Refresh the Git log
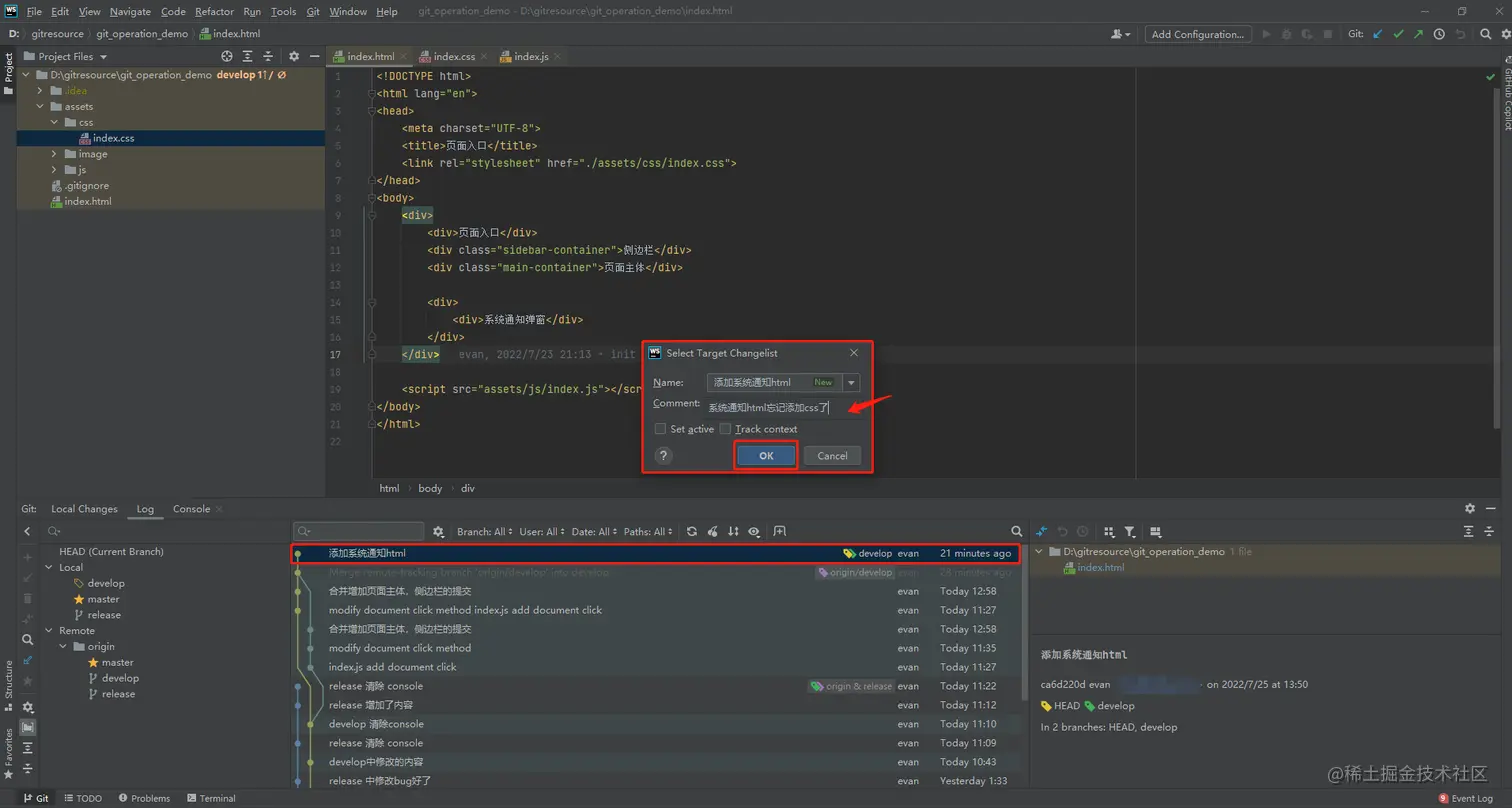1512x808 pixels. (691, 532)
